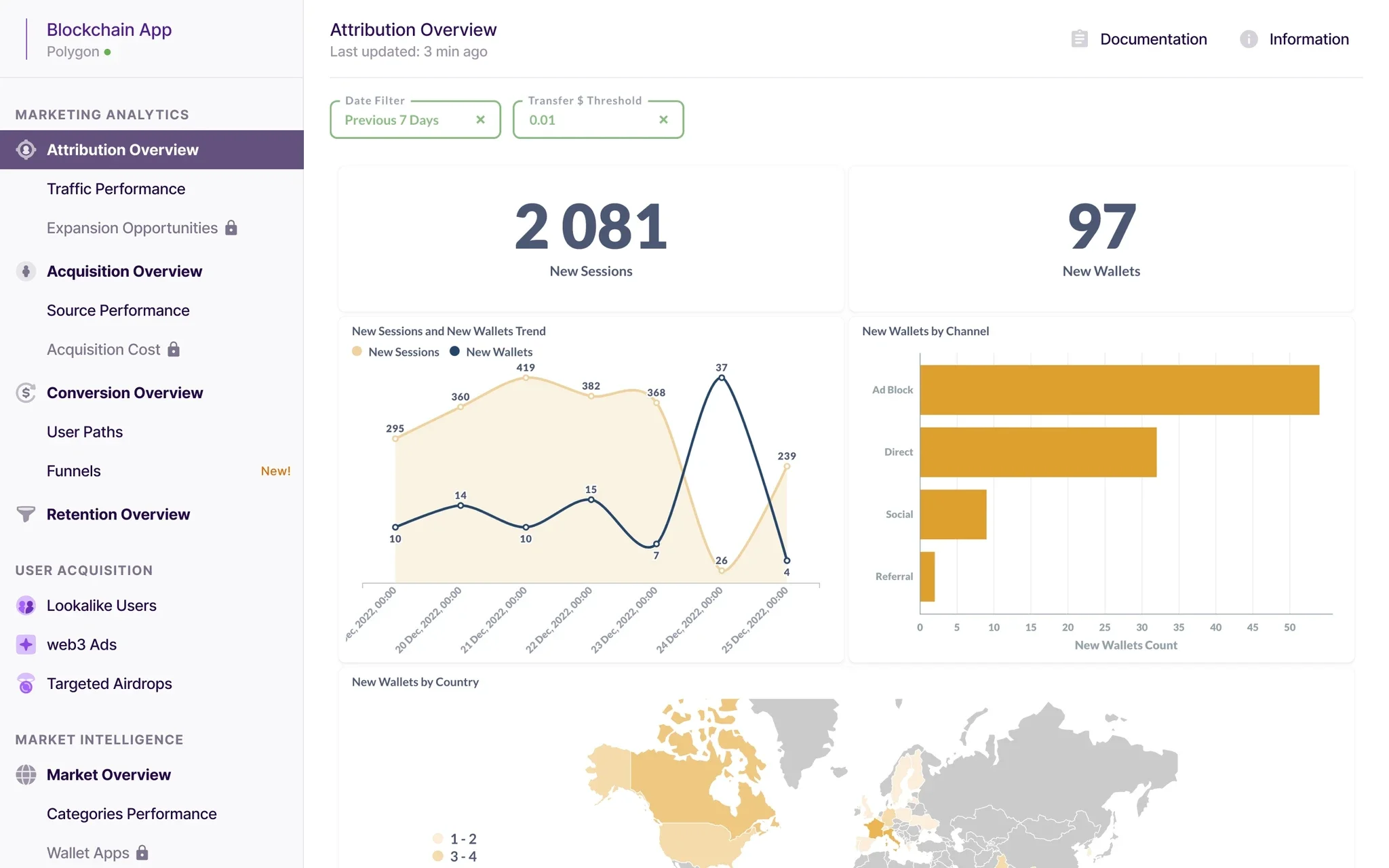1389x868 pixels.
Task: Click the Attribution Overview target icon
Action: click(x=26, y=150)
